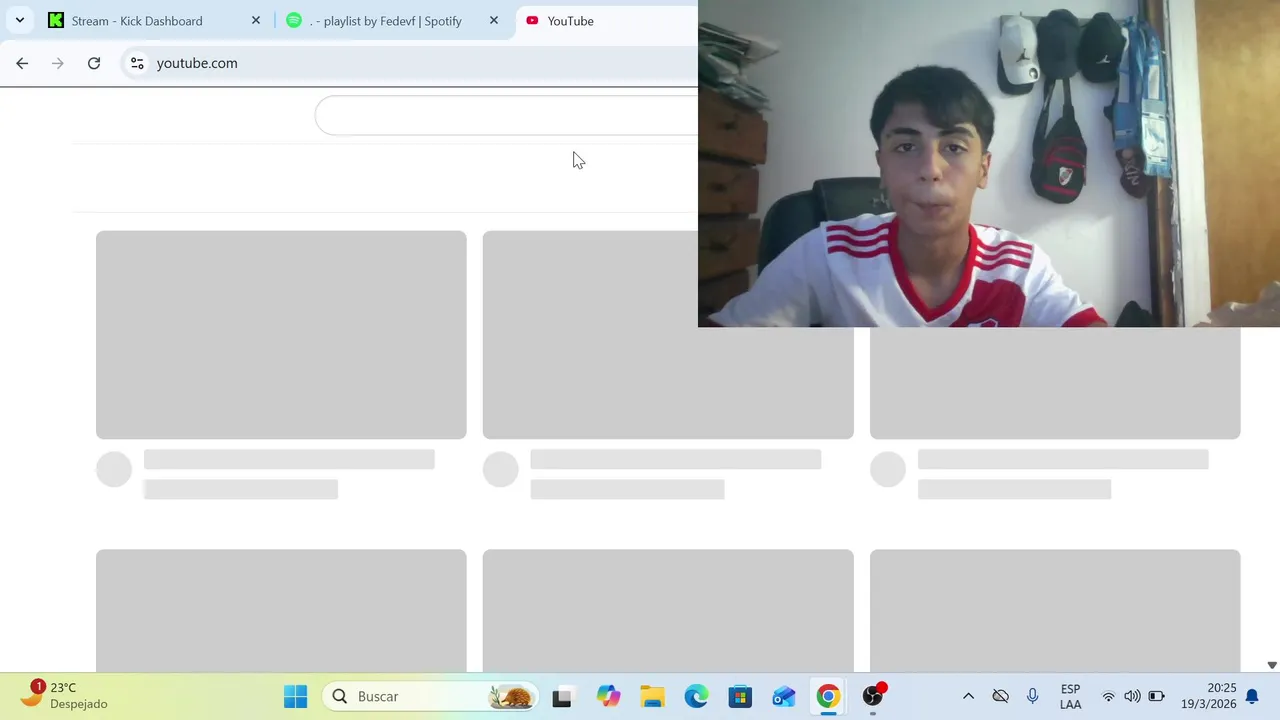Click the Google Chrome taskbar icon
This screenshot has height=720, width=1280.
click(x=828, y=696)
